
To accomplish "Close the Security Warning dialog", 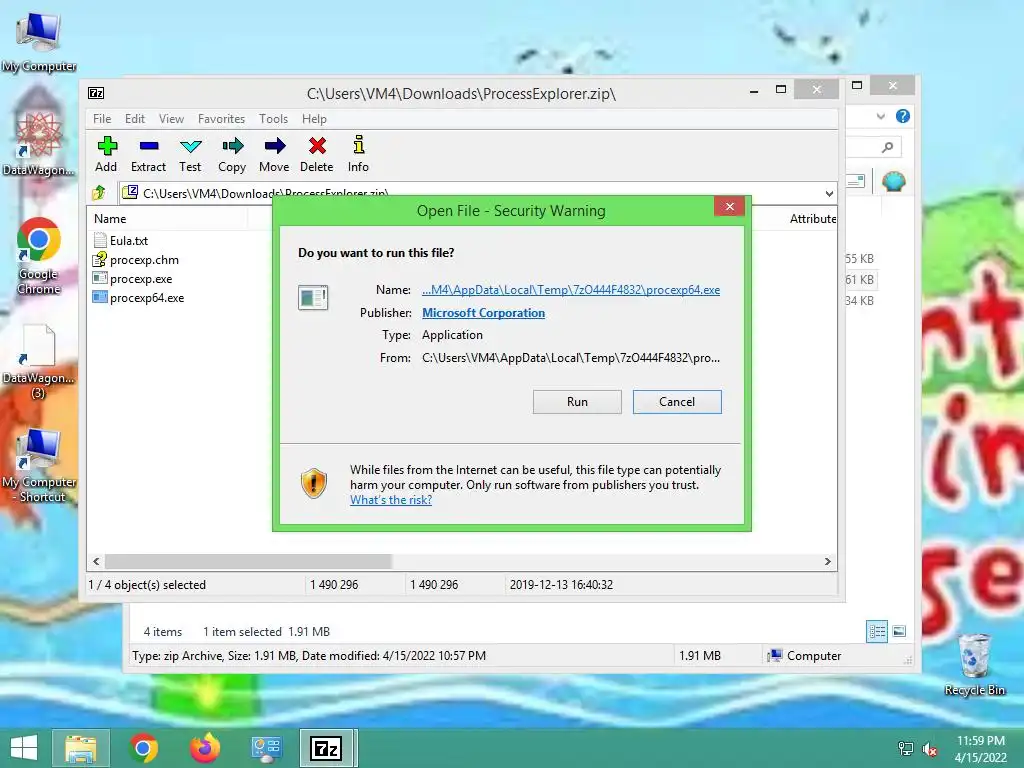I will click(x=729, y=207).
